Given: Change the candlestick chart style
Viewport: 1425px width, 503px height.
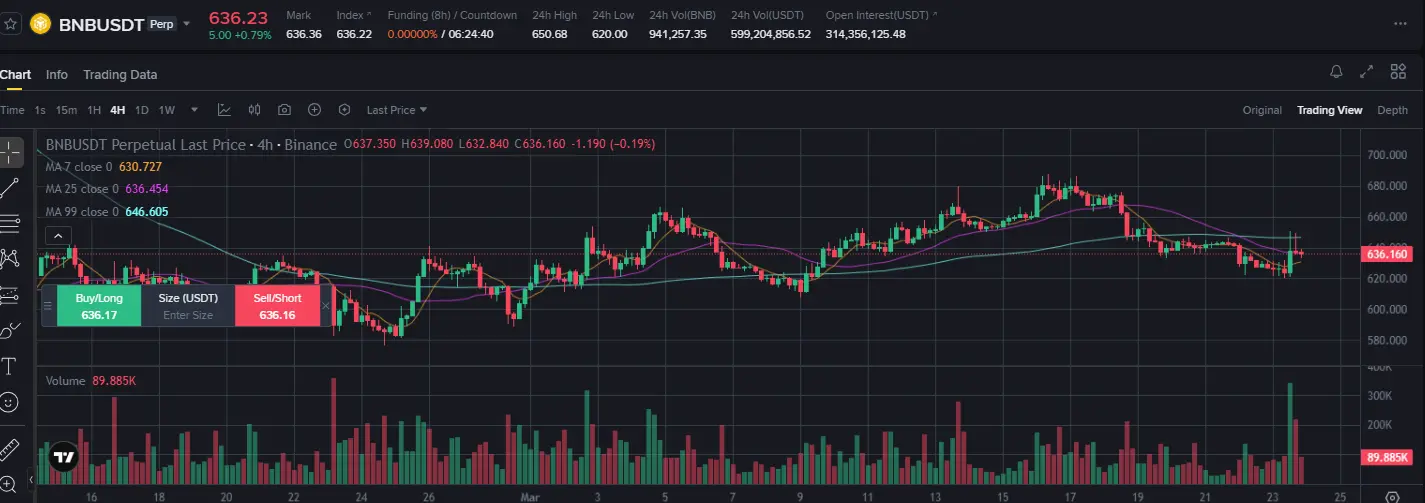Looking at the screenshot, I should (x=254, y=110).
